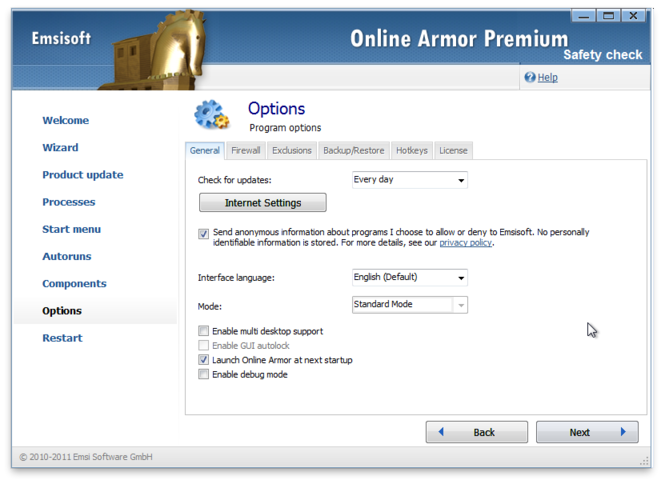Open the privacy policy link
665x484 pixels.
pos(465,243)
